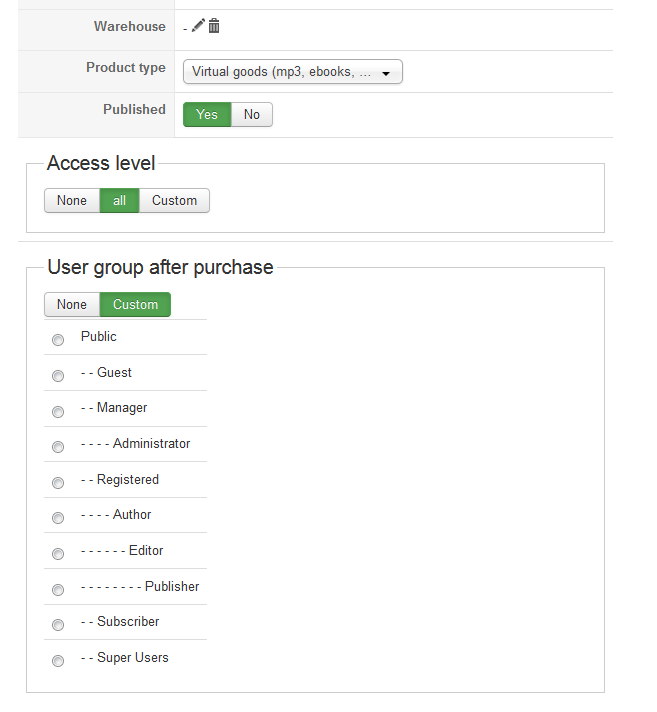Image resolution: width=657 pixels, height=712 pixels.
Task: Select the Author radio button
Action: 58,518
